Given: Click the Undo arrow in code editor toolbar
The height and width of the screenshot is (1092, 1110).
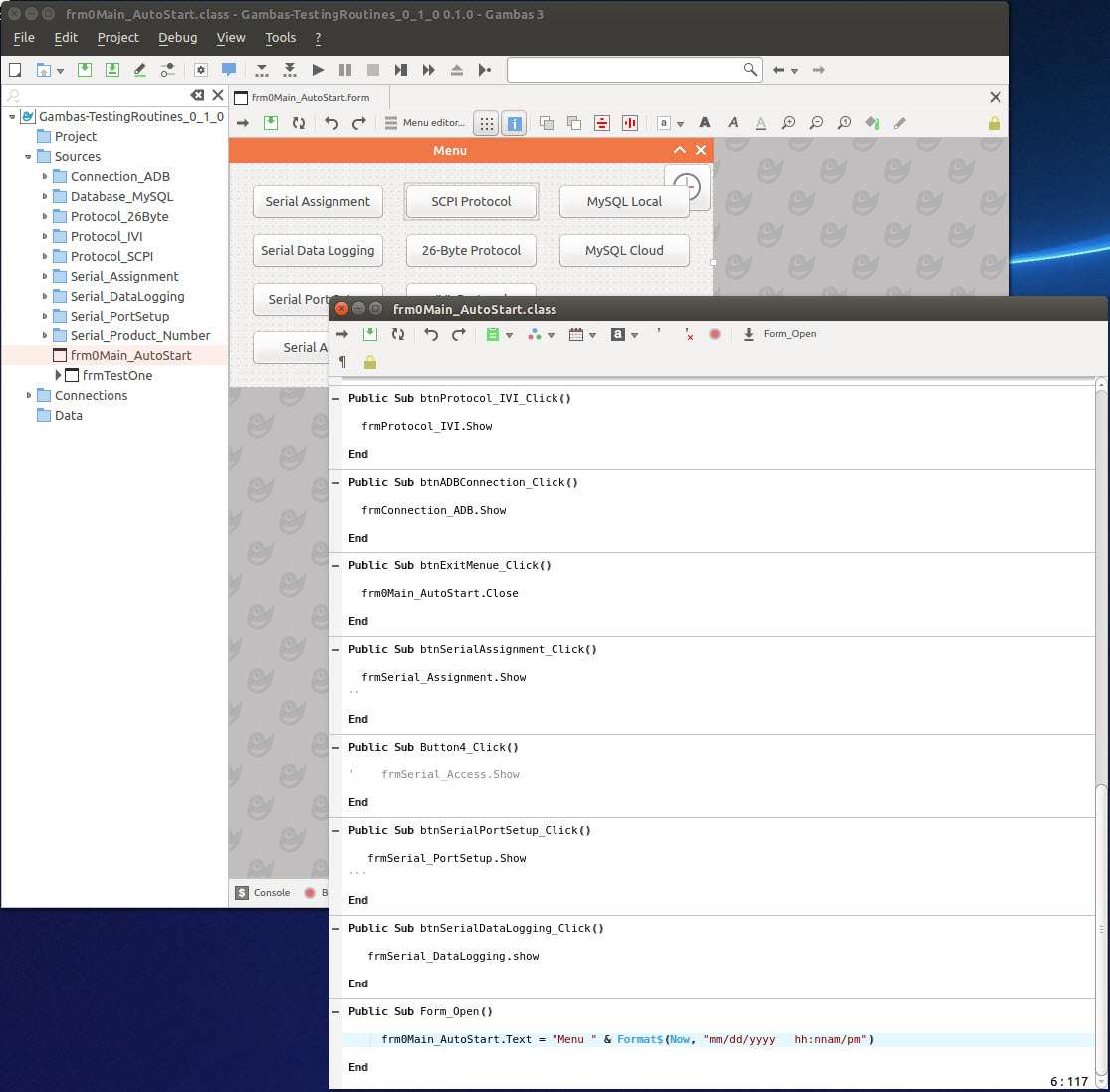Looking at the screenshot, I should point(430,334).
